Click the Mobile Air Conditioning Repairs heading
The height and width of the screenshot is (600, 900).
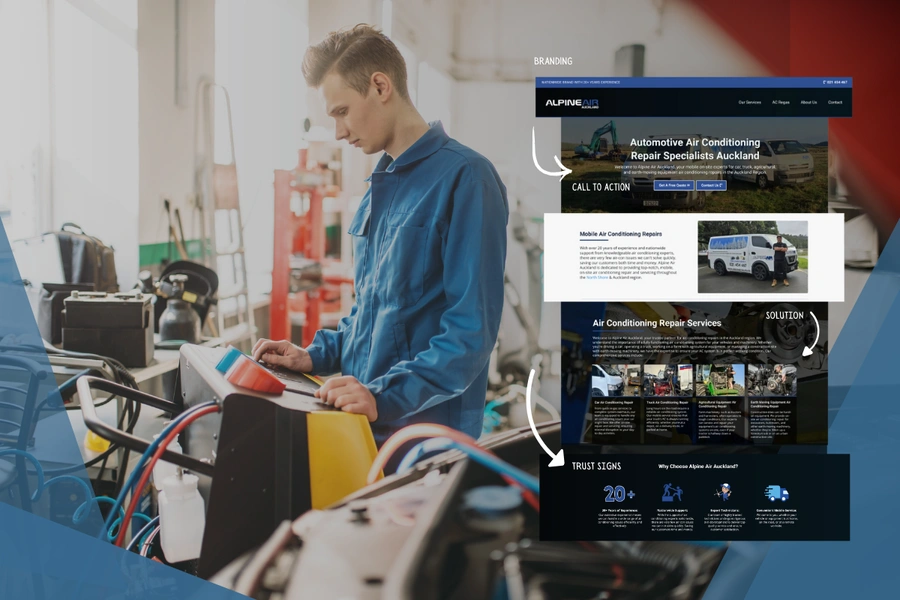pyautogui.click(x=620, y=234)
